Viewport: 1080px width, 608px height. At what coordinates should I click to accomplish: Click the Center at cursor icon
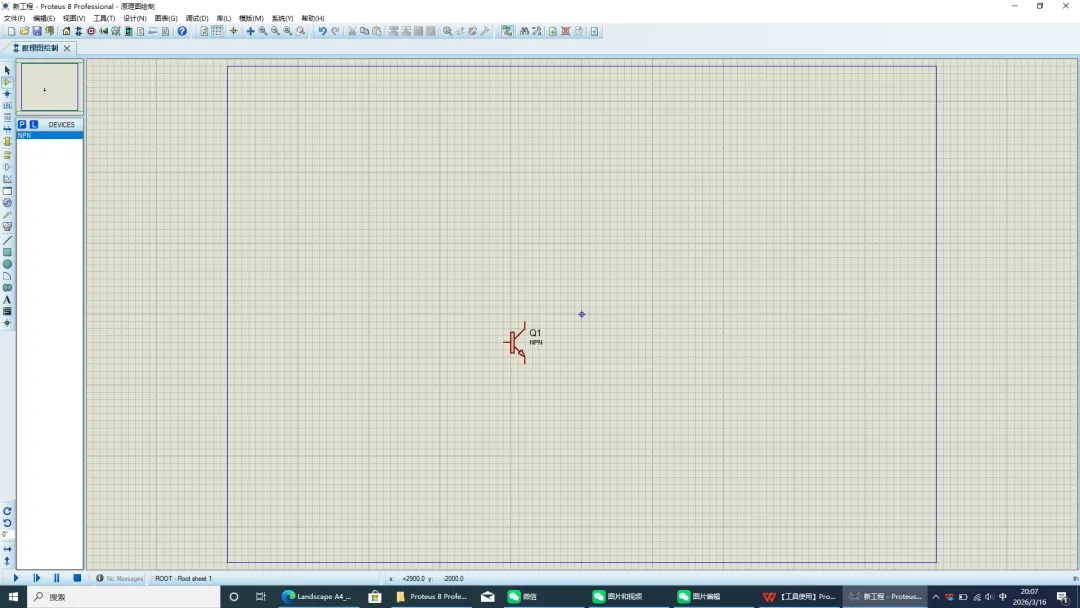pyautogui.click(x=250, y=31)
